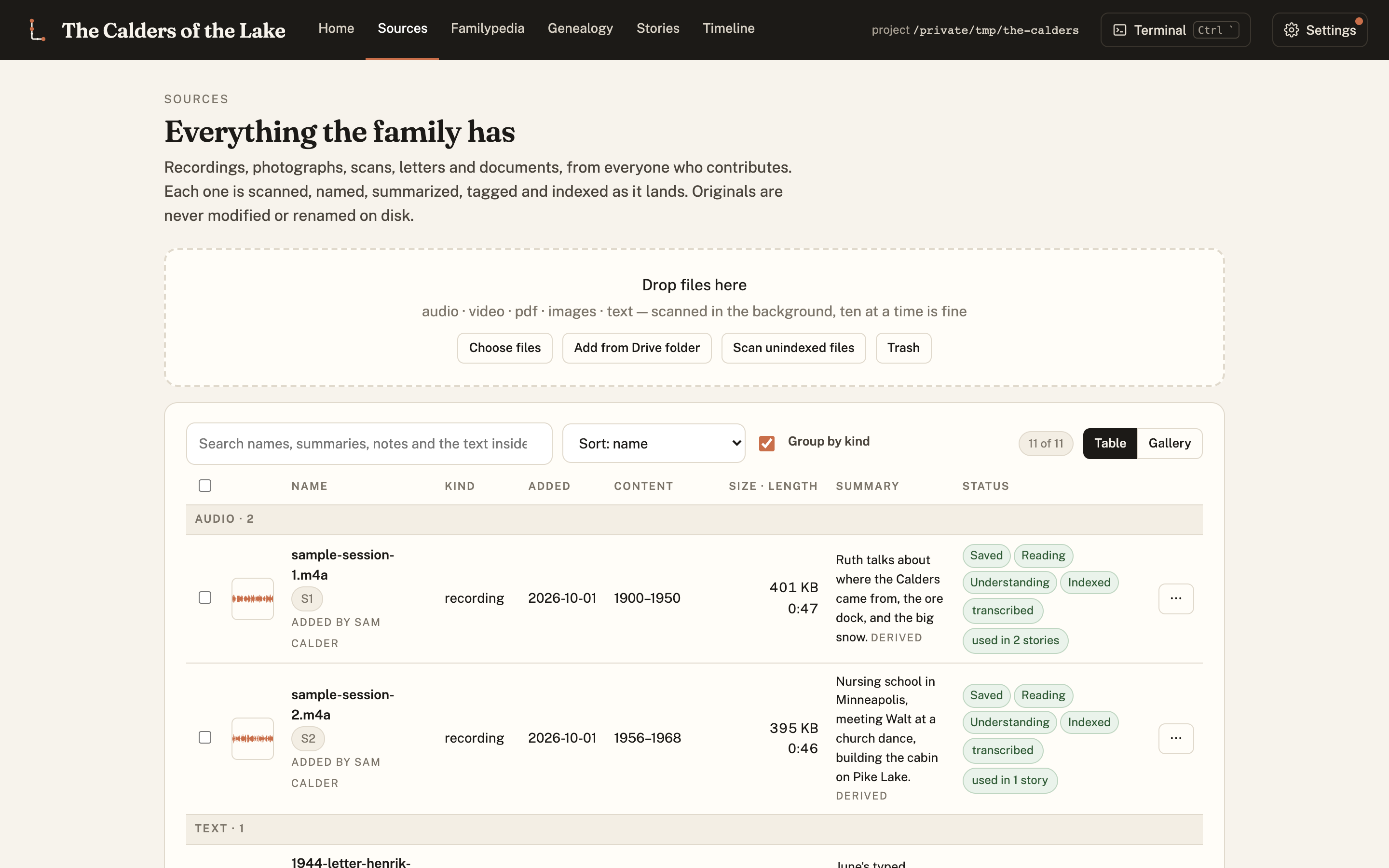1389x868 pixels.
Task: Select the checkbox for sample-session-1.m4a
Action: 205,597
